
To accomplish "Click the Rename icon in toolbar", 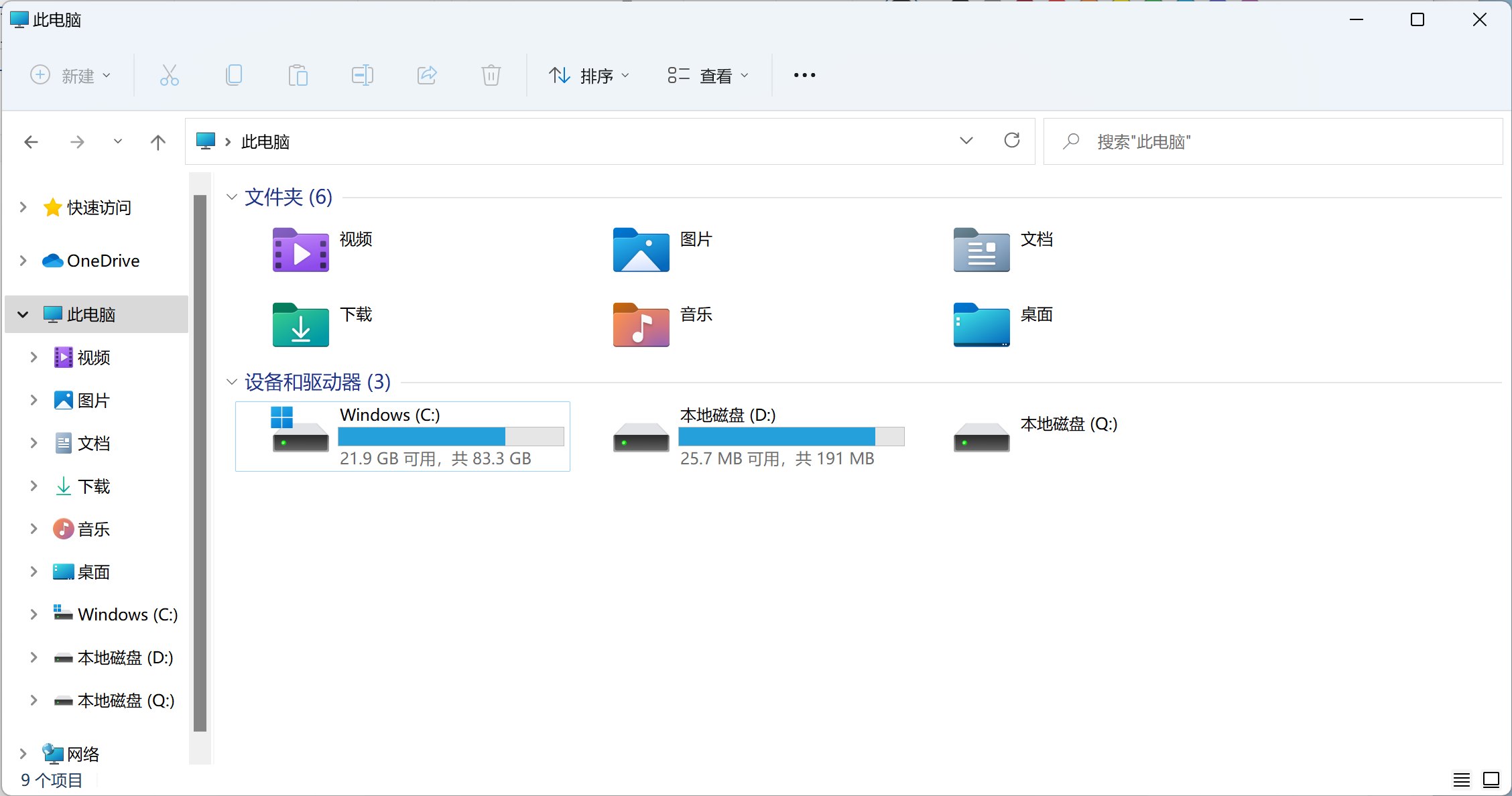I will tap(362, 75).
